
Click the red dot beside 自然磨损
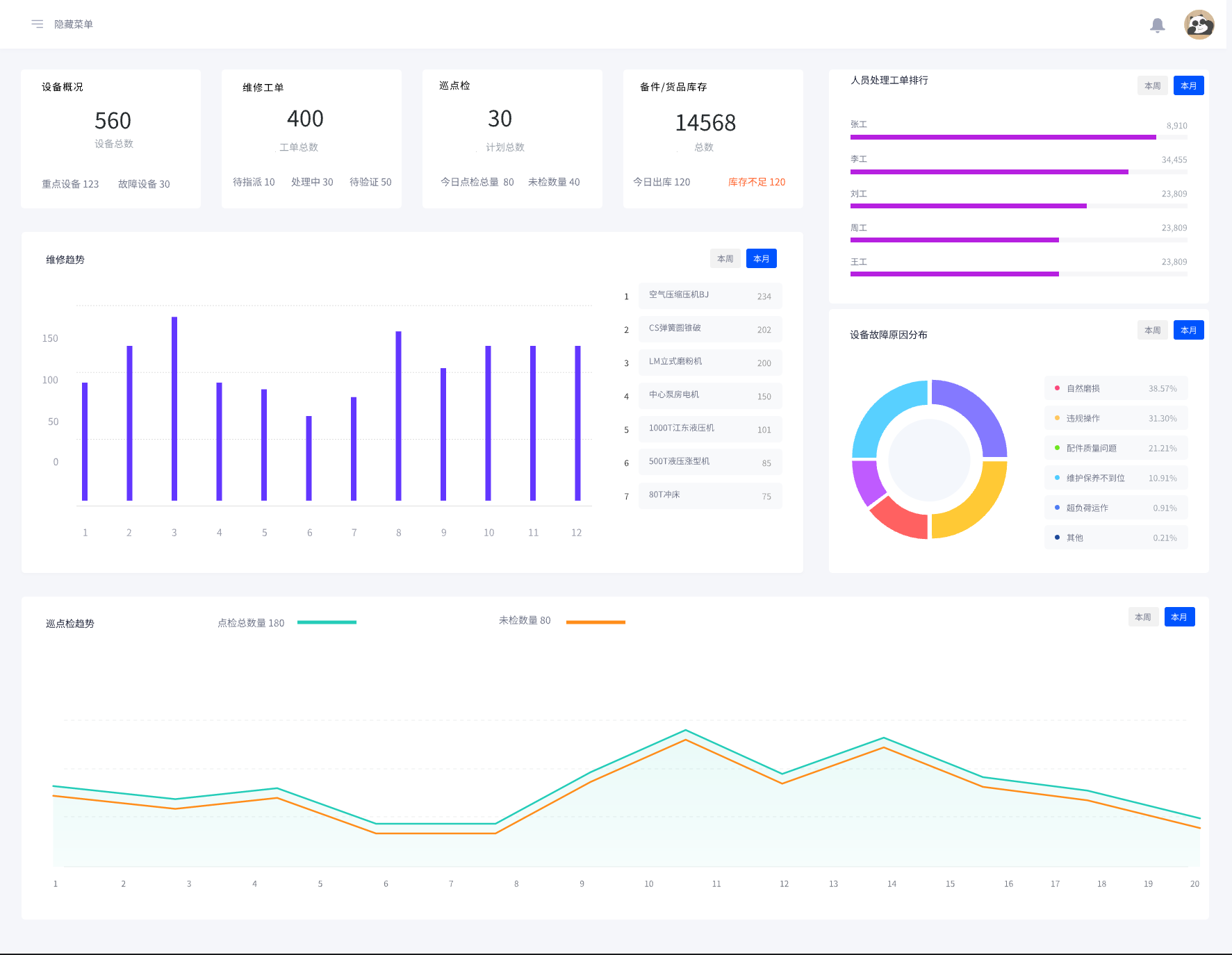point(1057,388)
